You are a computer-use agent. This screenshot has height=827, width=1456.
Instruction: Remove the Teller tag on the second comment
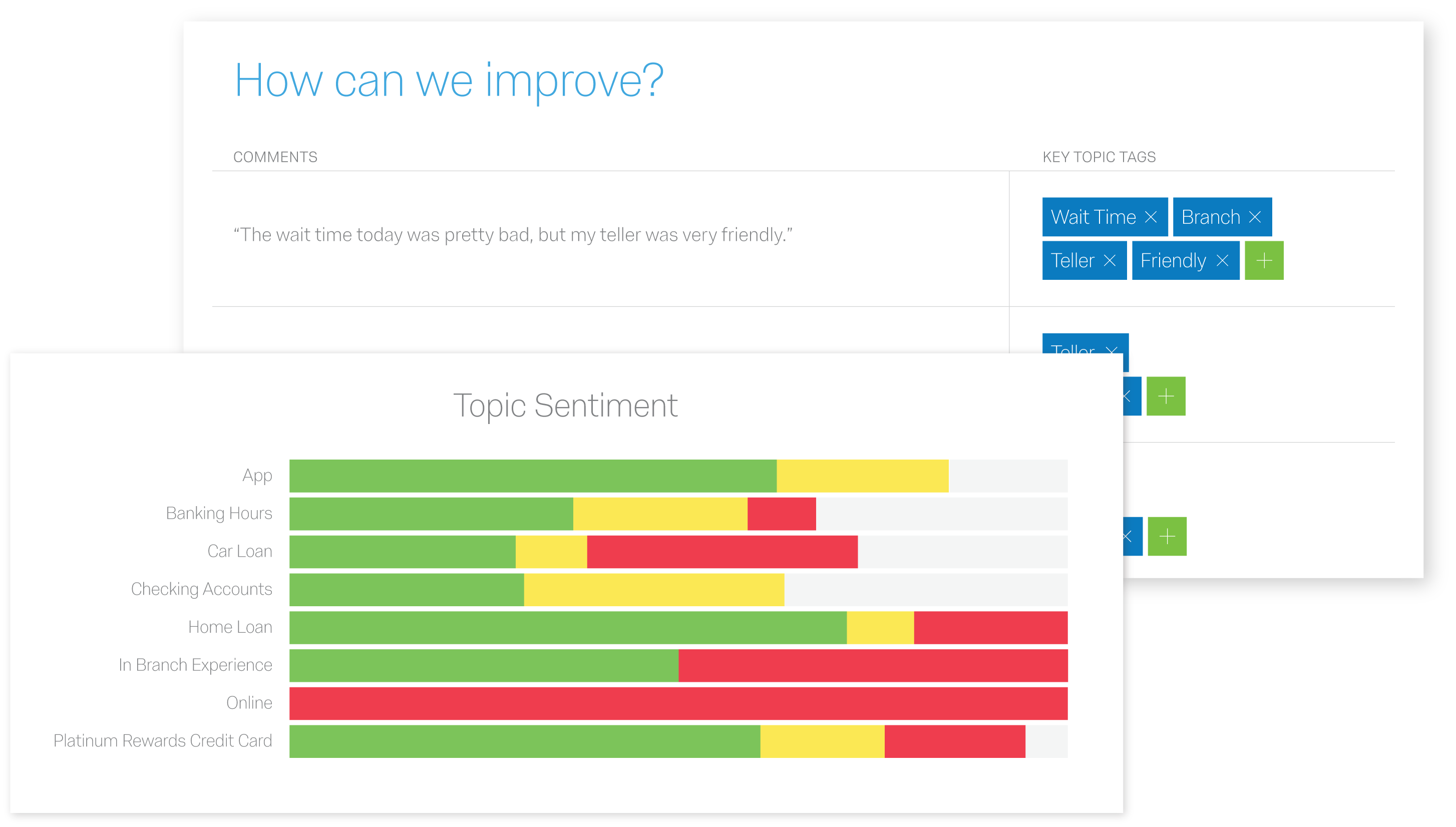point(1112,351)
